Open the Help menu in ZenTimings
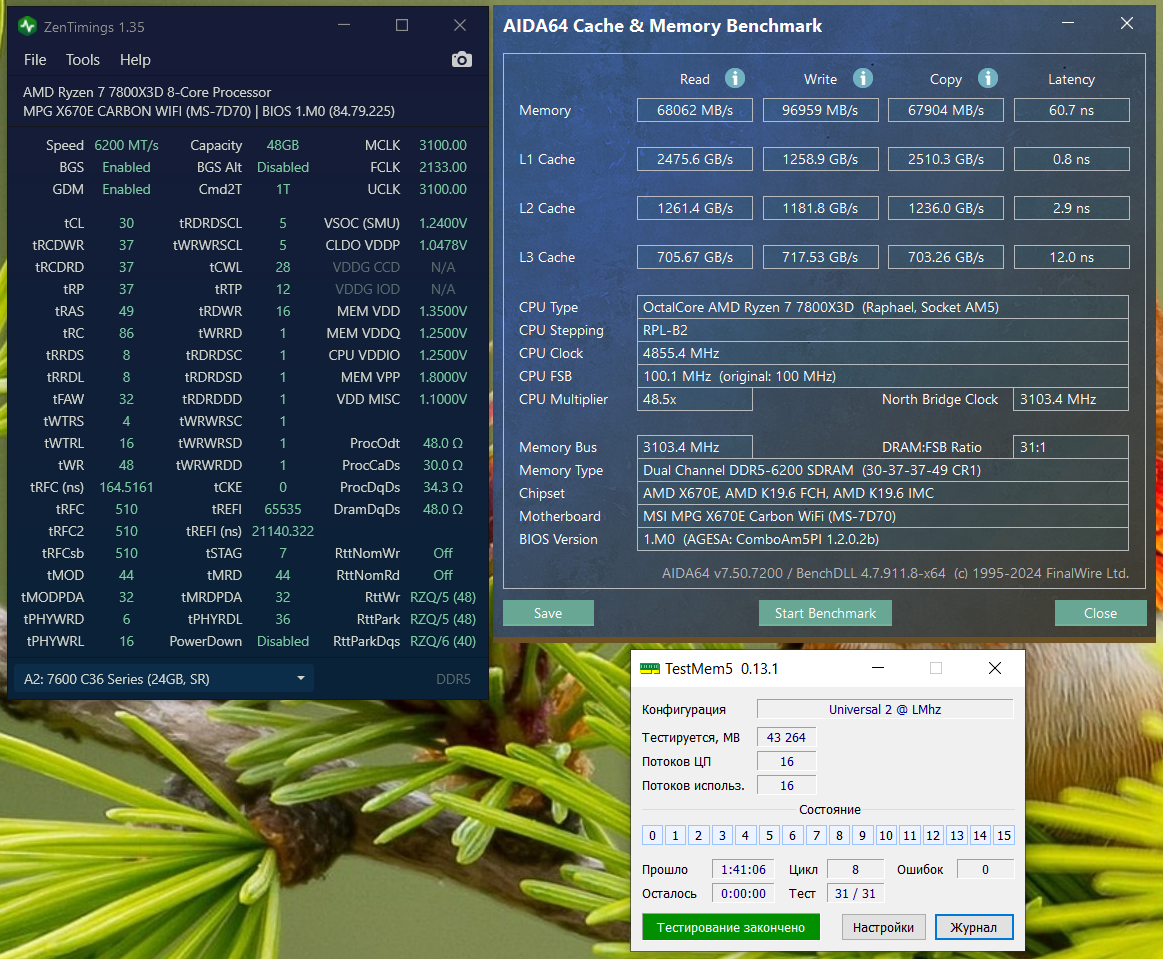Viewport: 1163px width, 959px height. pos(135,59)
